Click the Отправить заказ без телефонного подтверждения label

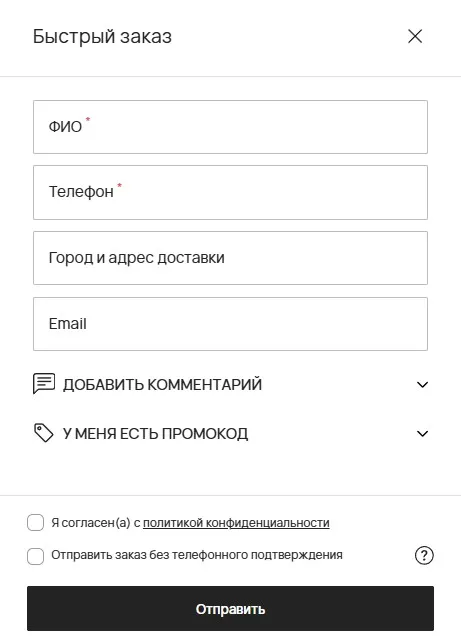pos(197,555)
